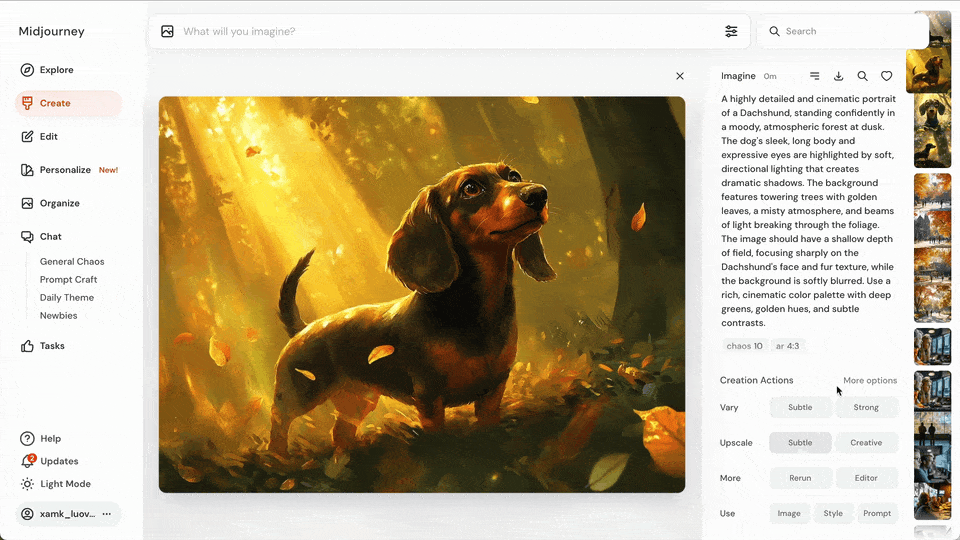Viewport: 960px width, 540px height.
Task: Open the Explore page
Action: point(56,70)
